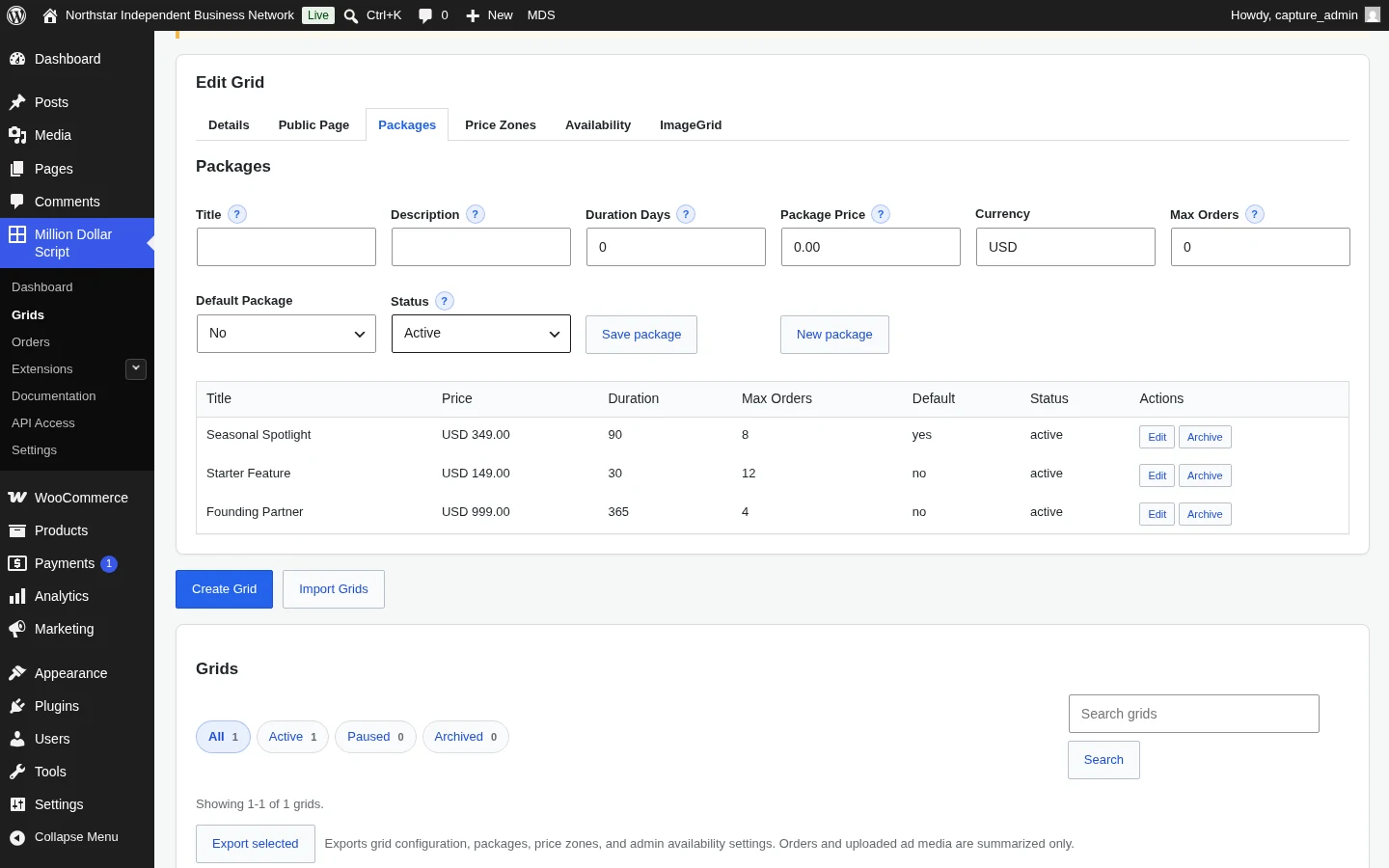This screenshot has height=868, width=1389.
Task: Click the Pages icon in sidebar
Action: [17, 169]
